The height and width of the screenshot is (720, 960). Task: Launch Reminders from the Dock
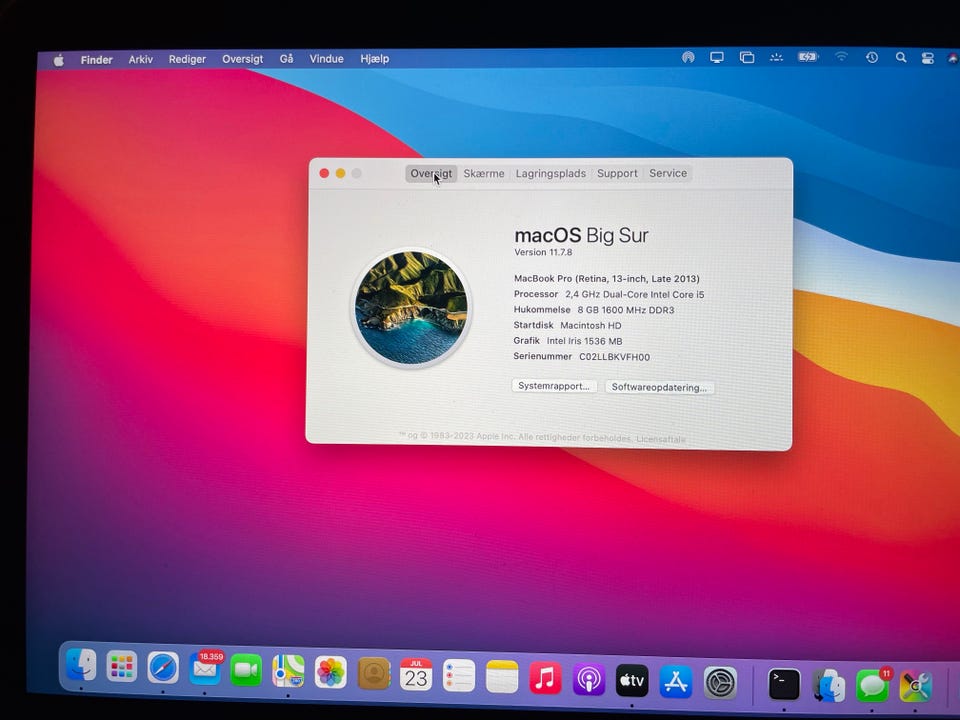(459, 676)
